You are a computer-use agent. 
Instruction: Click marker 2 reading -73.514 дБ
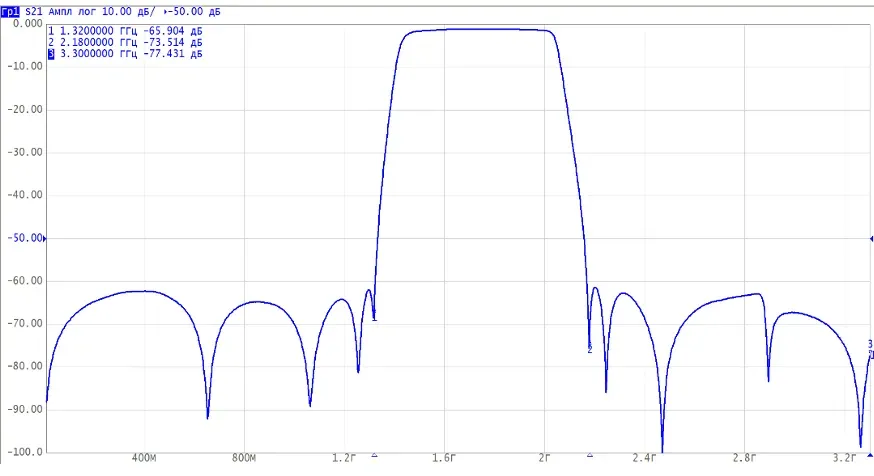coord(172,42)
